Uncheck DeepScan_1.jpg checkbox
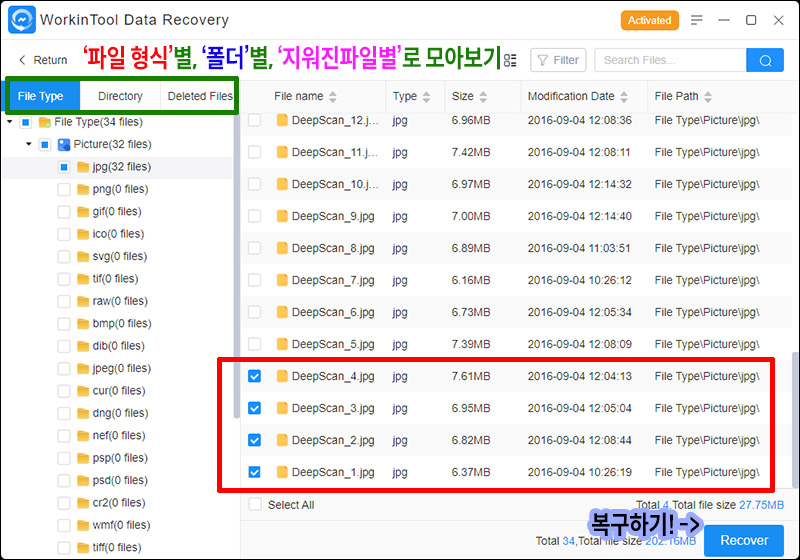 pyautogui.click(x=255, y=472)
